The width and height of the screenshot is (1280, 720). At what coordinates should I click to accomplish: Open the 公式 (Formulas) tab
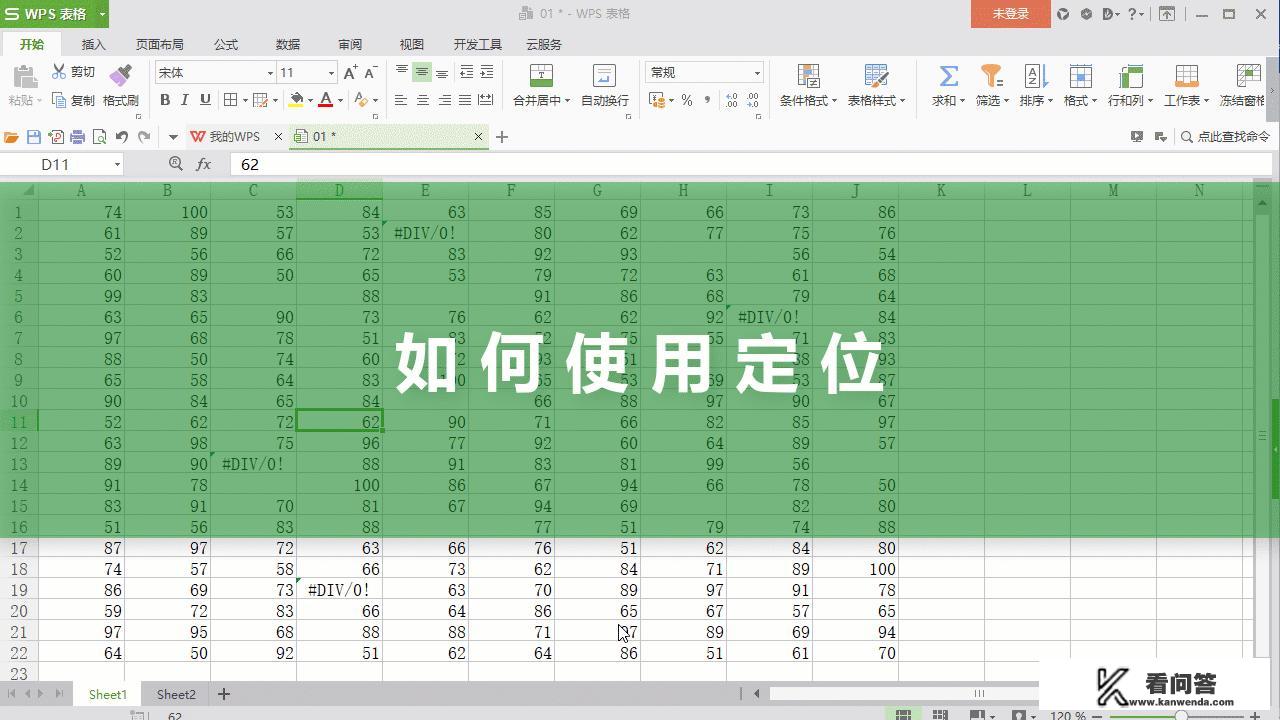click(x=226, y=44)
